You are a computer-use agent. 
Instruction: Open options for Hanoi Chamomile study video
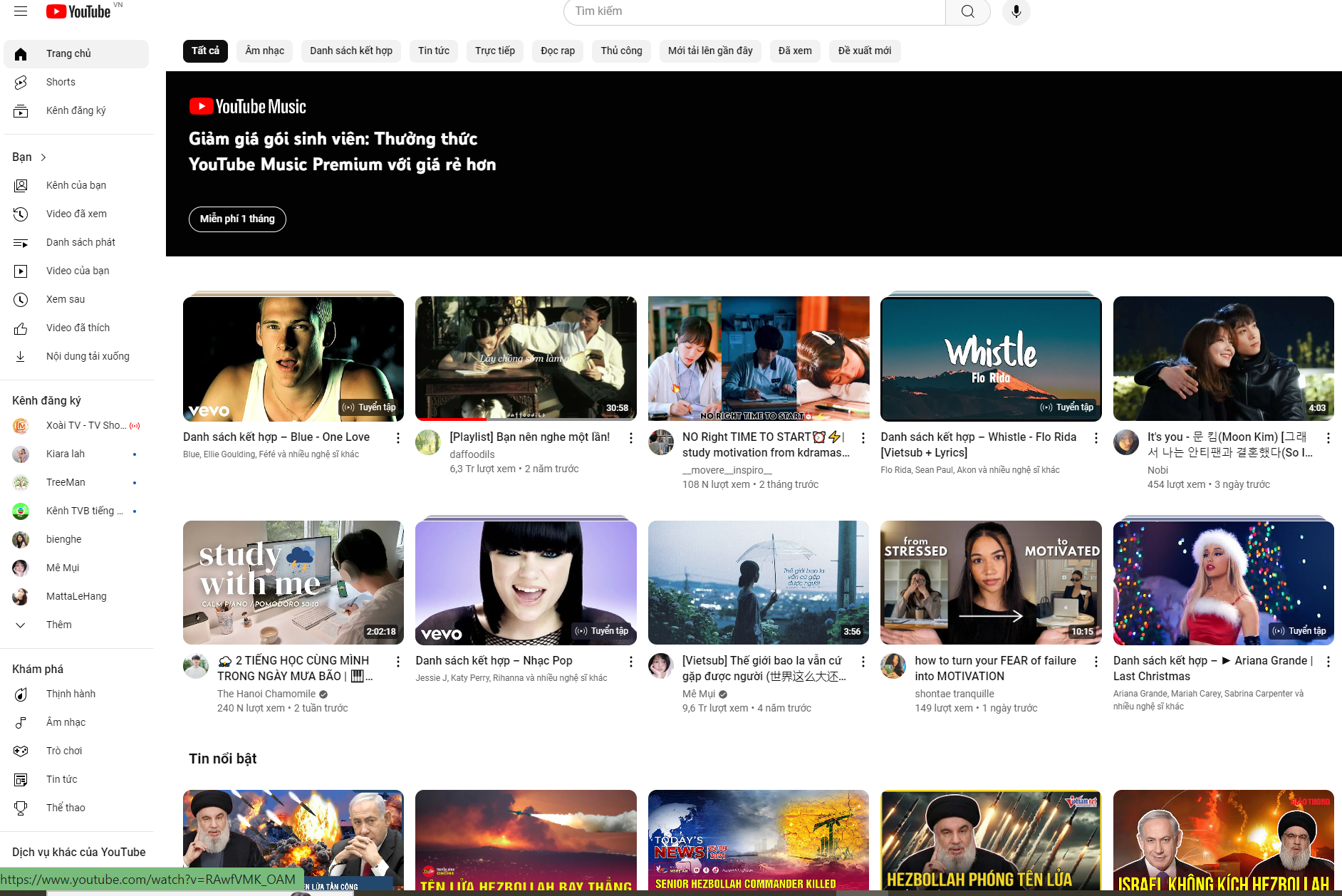[x=398, y=662]
